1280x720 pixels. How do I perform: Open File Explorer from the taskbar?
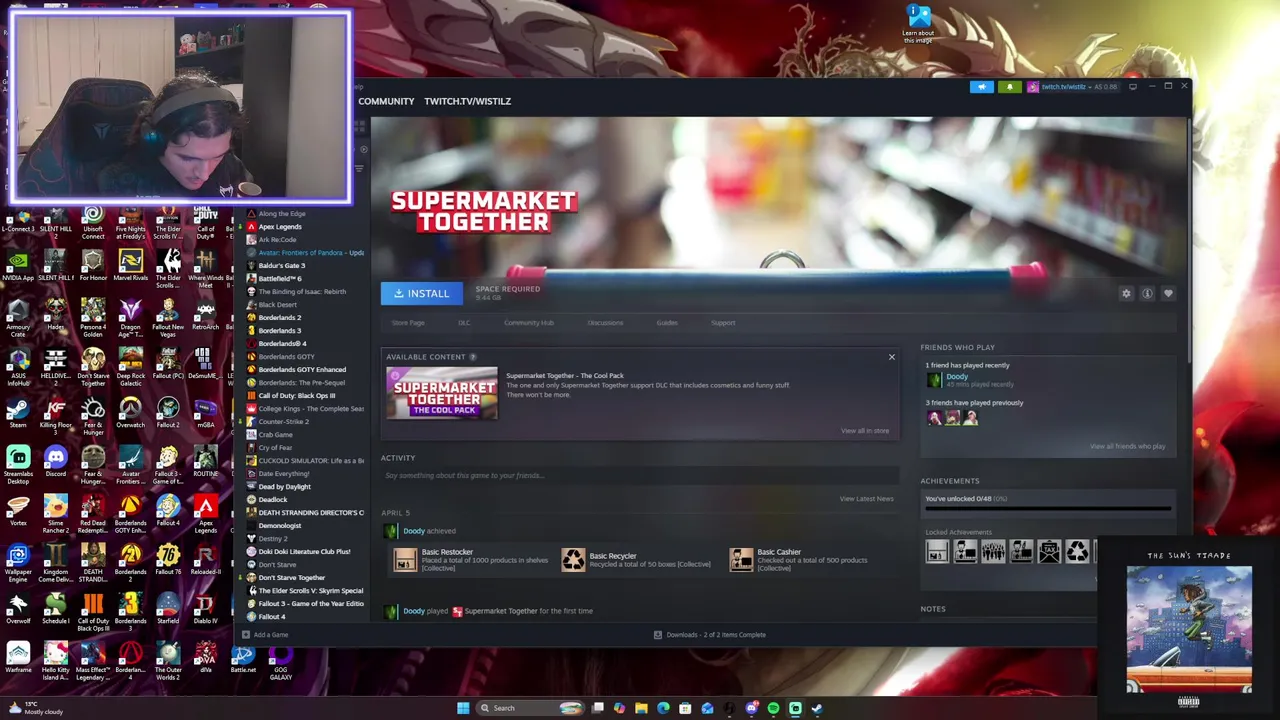[x=641, y=708]
